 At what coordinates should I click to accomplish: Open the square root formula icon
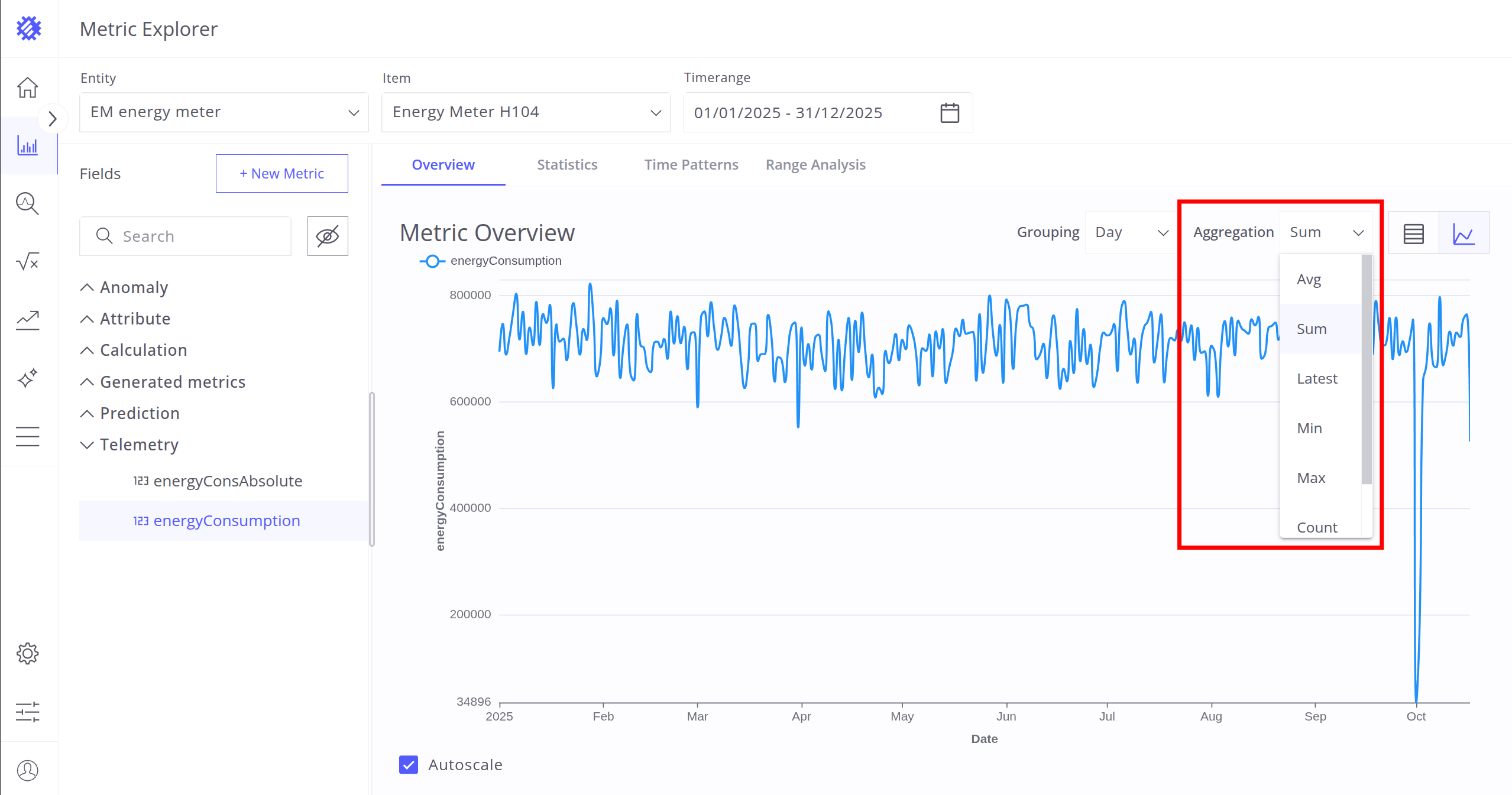[27, 261]
